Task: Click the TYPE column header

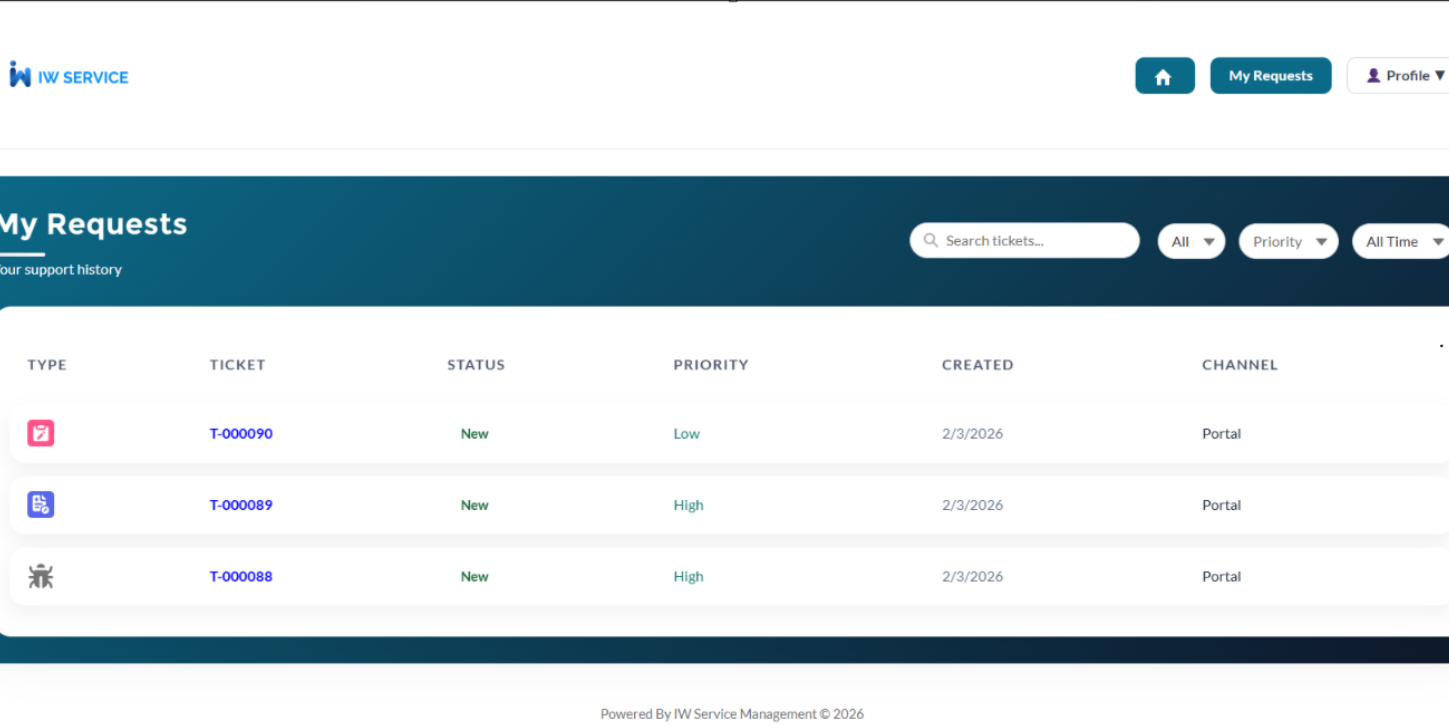Action: click(47, 365)
